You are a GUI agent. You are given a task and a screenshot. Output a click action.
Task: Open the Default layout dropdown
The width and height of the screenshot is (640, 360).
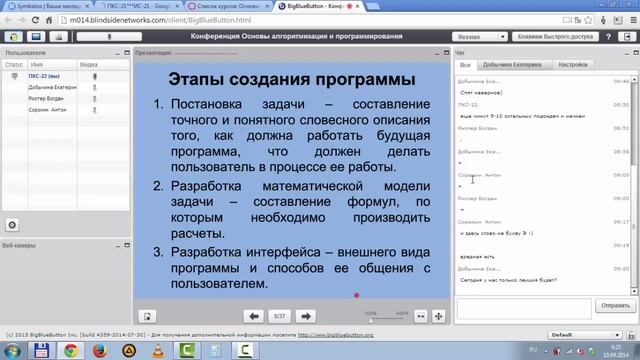tap(585, 335)
